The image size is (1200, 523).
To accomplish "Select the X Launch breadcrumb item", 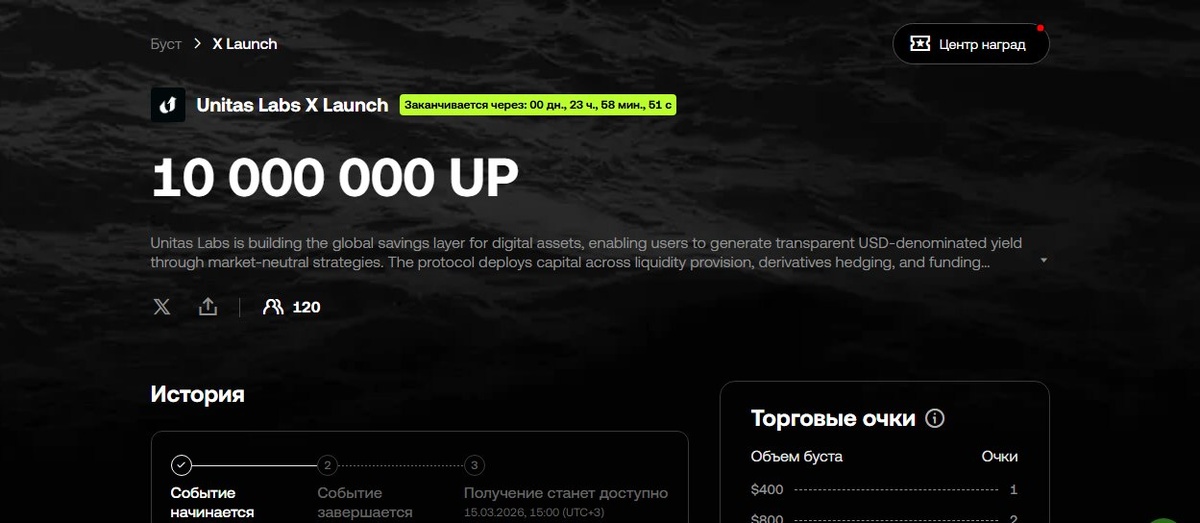I will pos(245,44).
